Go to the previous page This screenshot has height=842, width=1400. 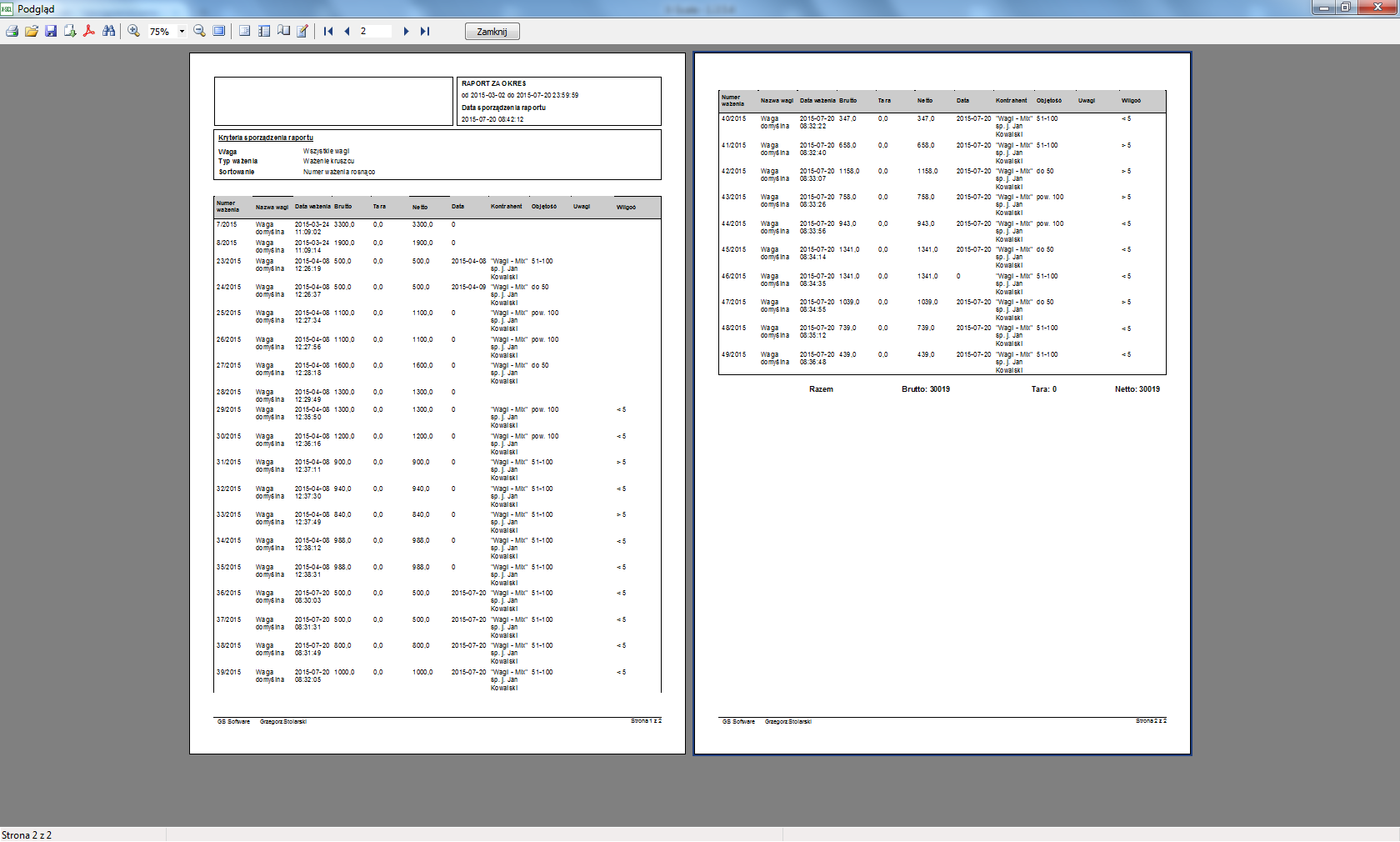pyautogui.click(x=347, y=31)
